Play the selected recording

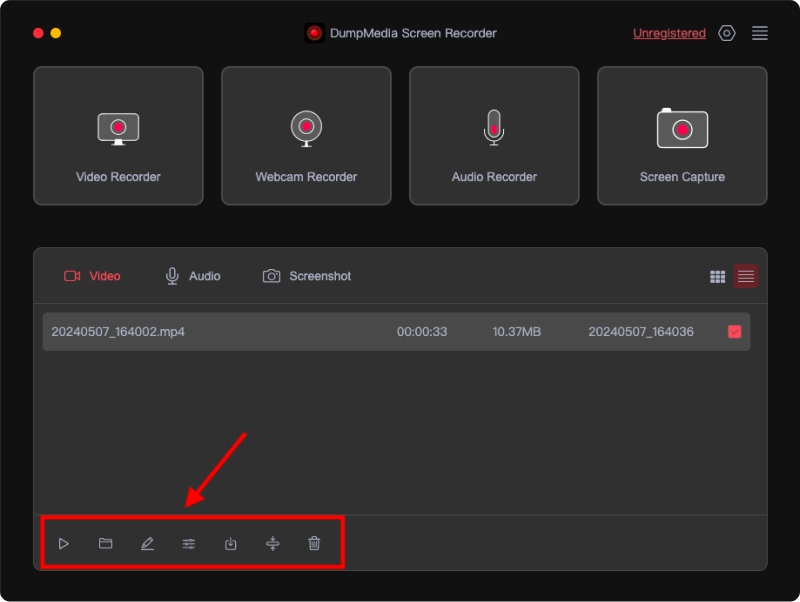[64, 543]
